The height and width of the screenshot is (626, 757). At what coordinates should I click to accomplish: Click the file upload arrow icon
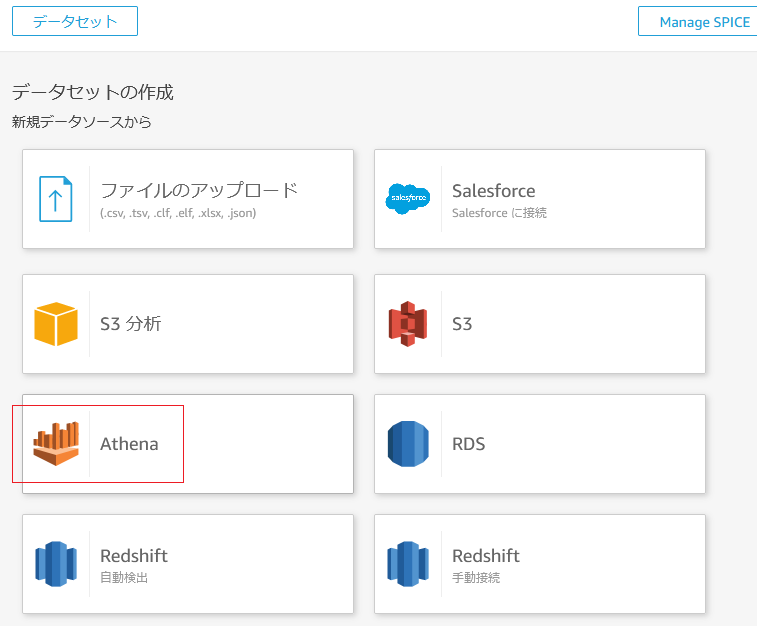(x=56, y=199)
